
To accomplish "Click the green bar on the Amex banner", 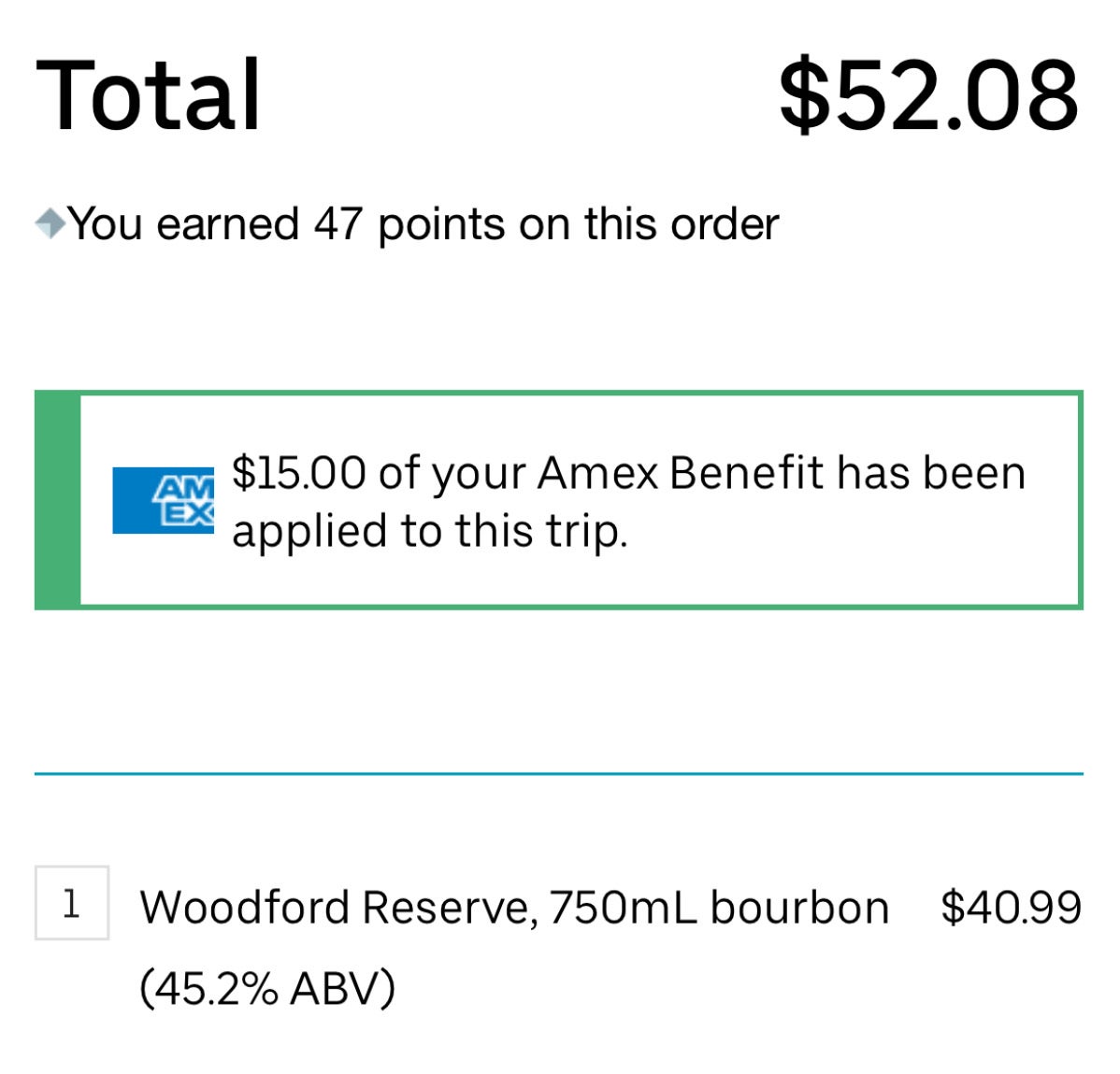I will (57, 500).
